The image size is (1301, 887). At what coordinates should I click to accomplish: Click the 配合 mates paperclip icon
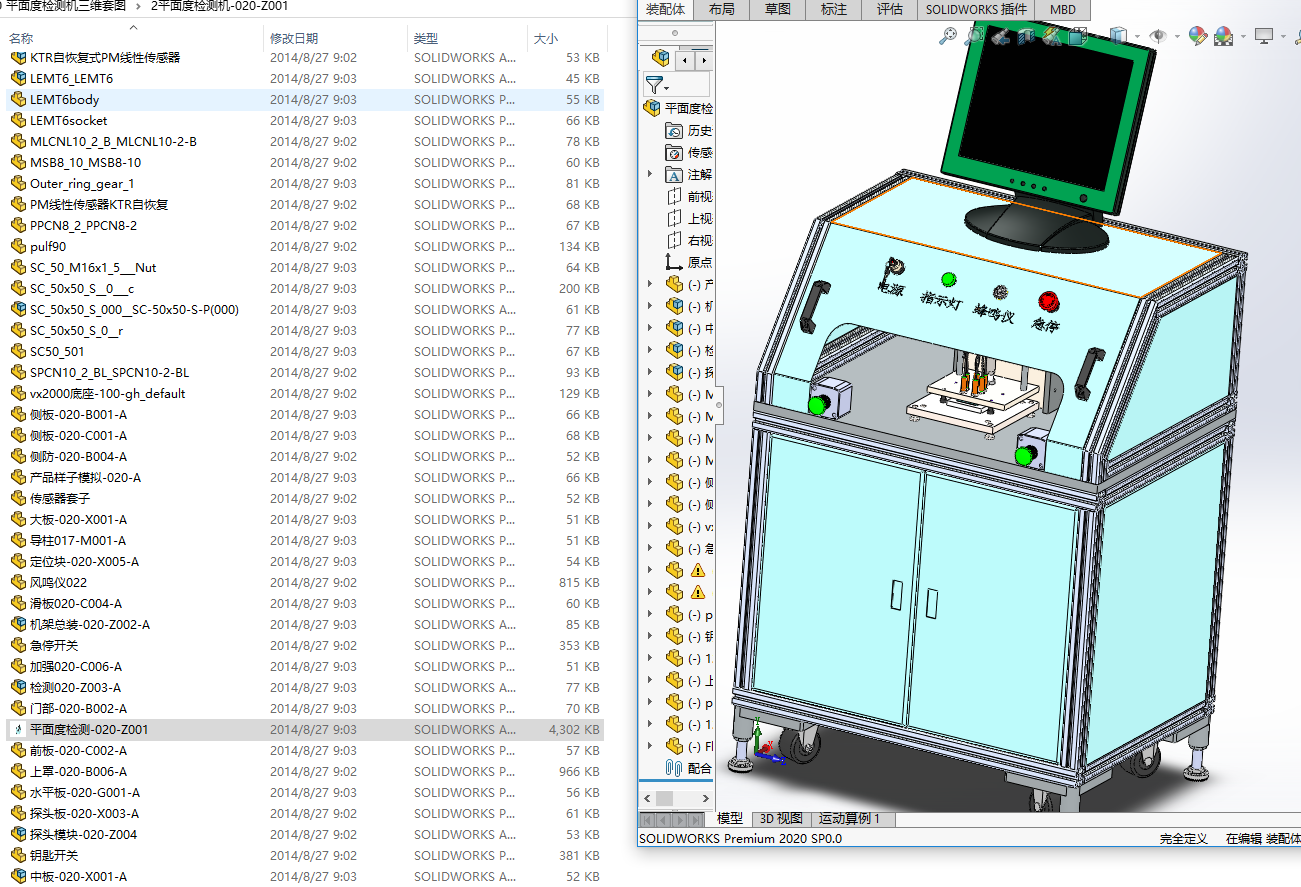tap(674, 768)
